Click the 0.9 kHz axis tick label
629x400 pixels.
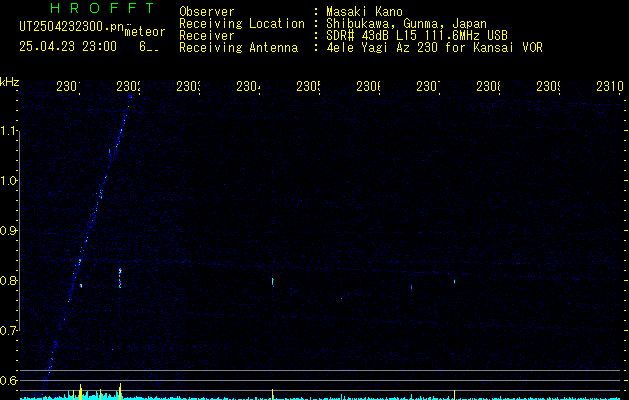(8, 231)
